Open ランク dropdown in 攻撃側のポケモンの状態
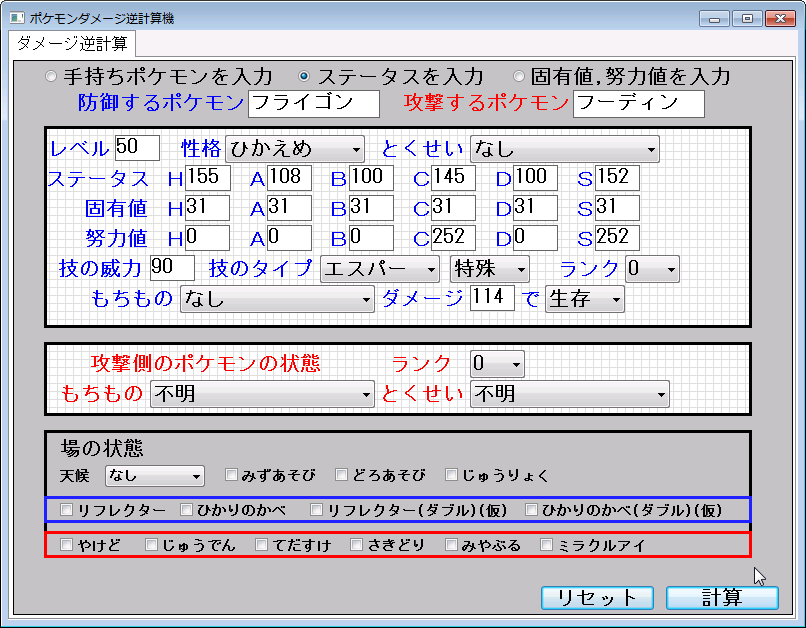 tap(497, 364)
